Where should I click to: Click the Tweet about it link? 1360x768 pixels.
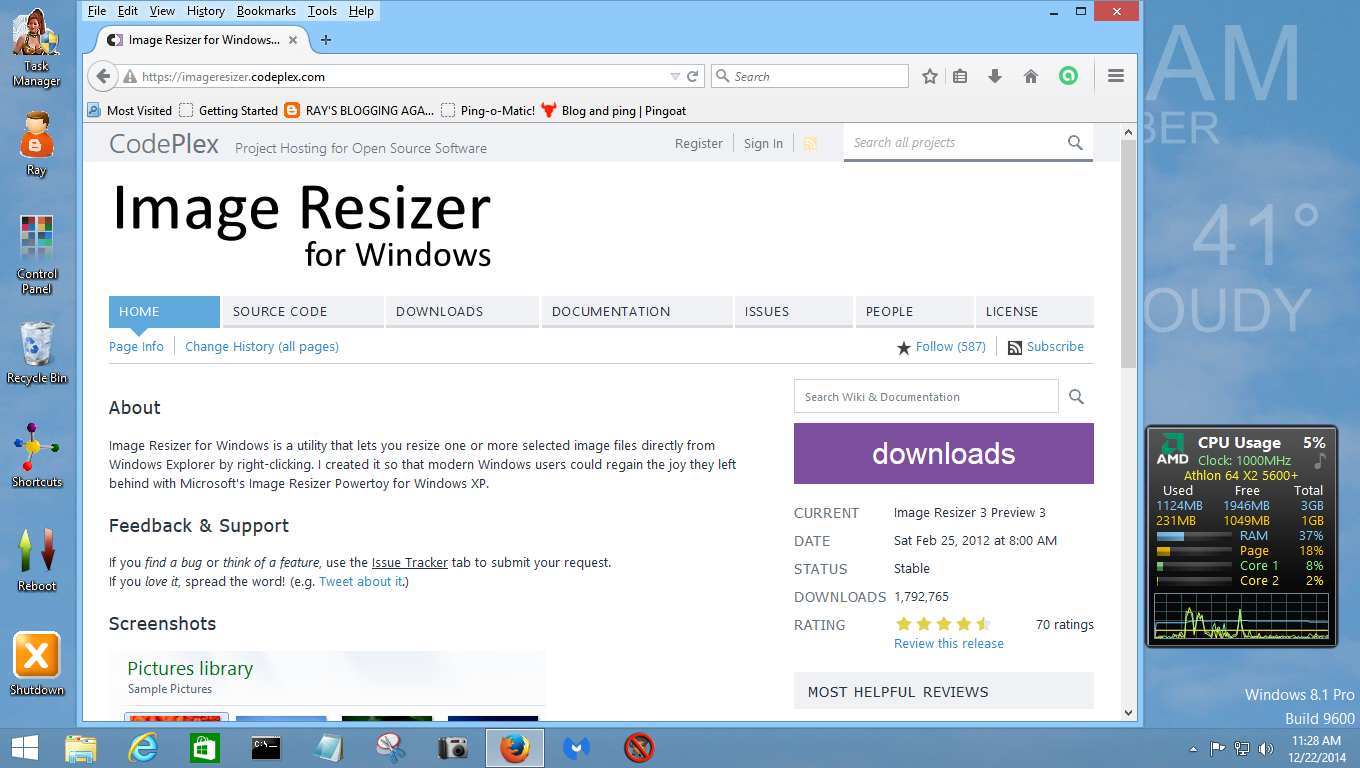click(361, 581)
